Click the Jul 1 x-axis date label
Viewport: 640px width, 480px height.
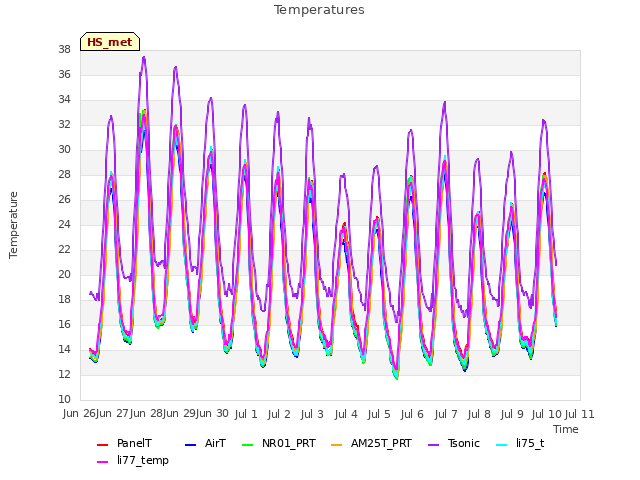coord(246,414)
